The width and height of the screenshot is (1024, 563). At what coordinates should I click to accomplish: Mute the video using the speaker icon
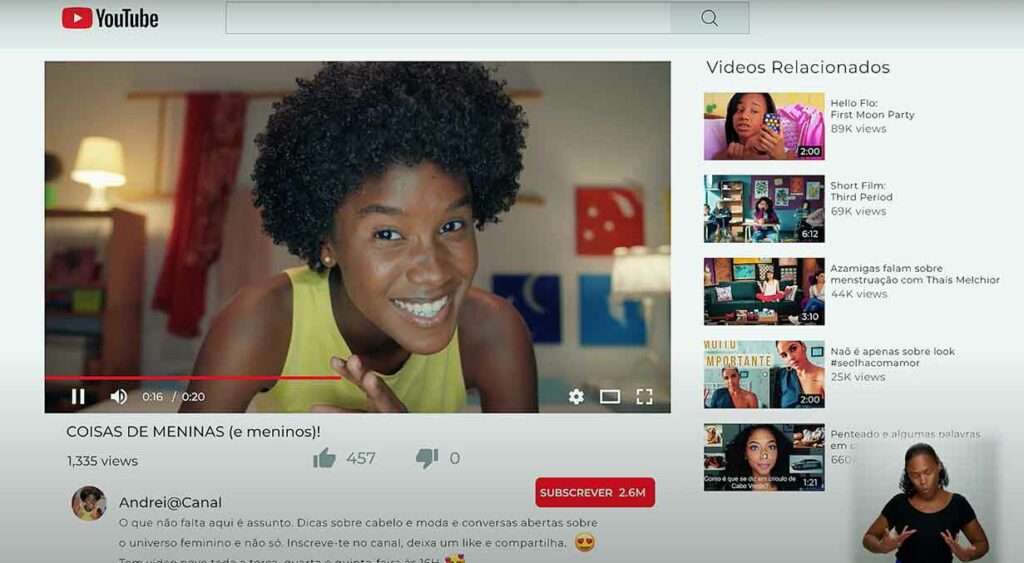pos(118,396)
